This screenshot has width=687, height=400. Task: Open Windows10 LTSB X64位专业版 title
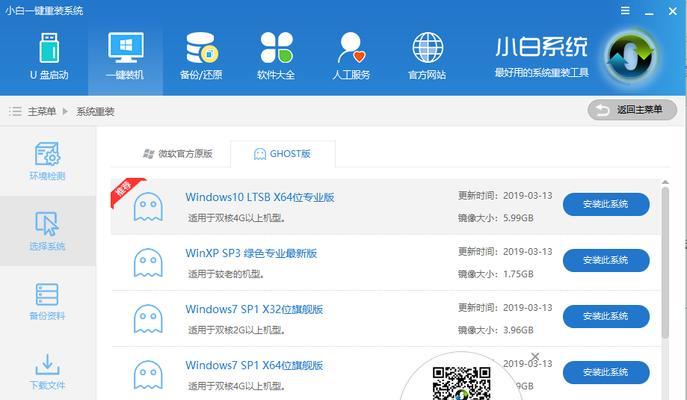[260, 197]
